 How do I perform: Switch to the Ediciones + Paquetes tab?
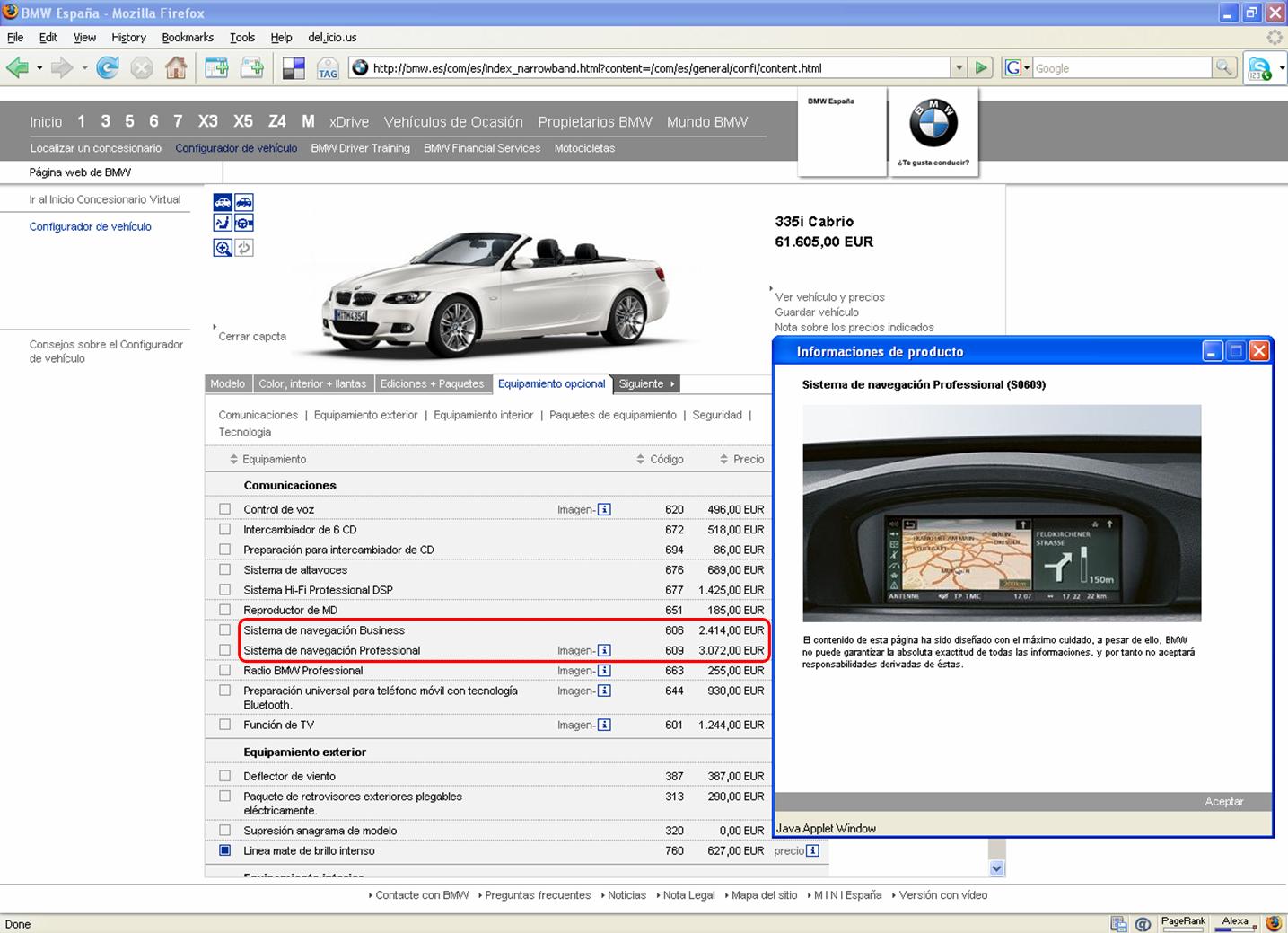point(432,384)
